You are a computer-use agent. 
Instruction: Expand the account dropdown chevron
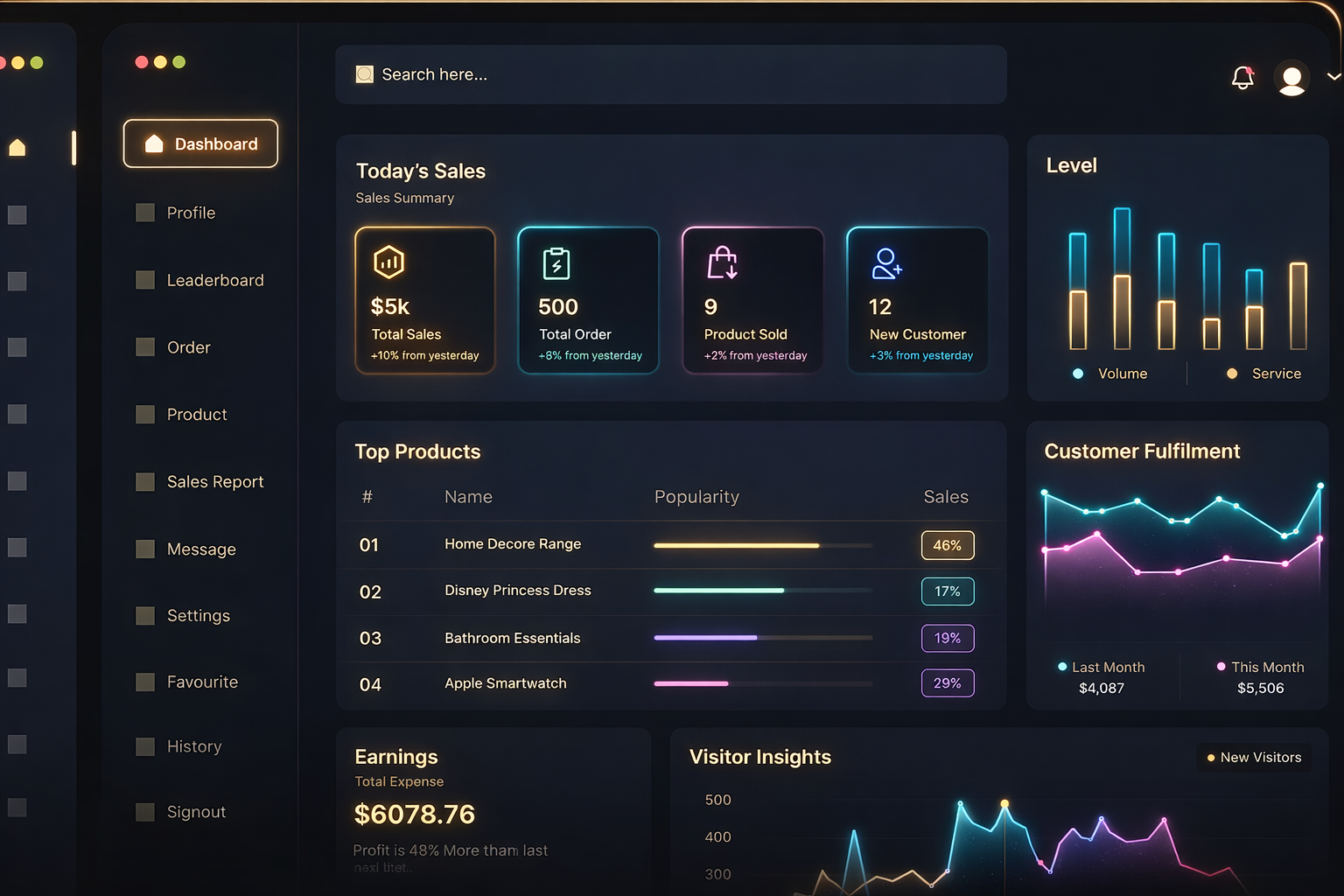[x=1333, y=77]
